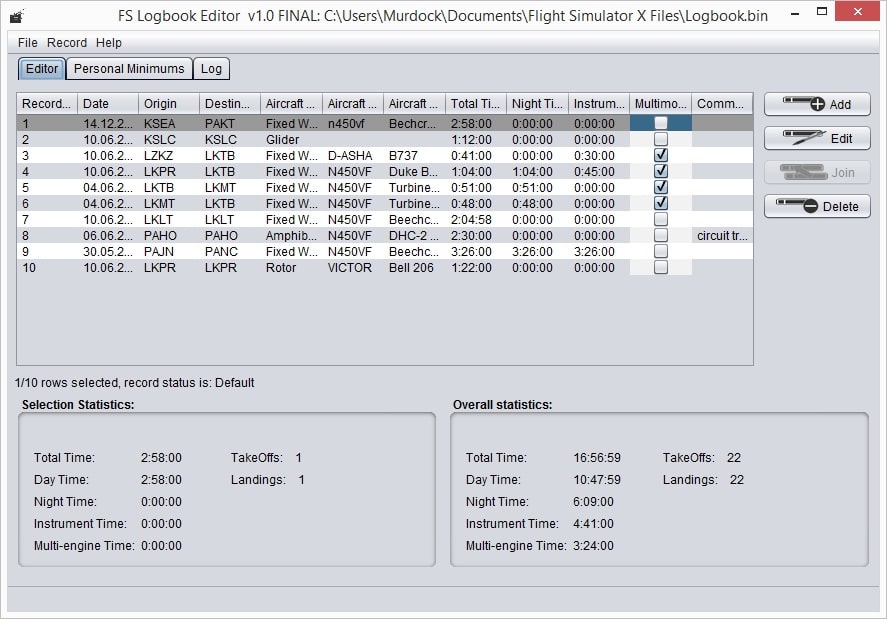Image resolution: width=887 pixels, height=619 pixels.
Task: Switch to the Log tab
Action: [x=211, y=69]
